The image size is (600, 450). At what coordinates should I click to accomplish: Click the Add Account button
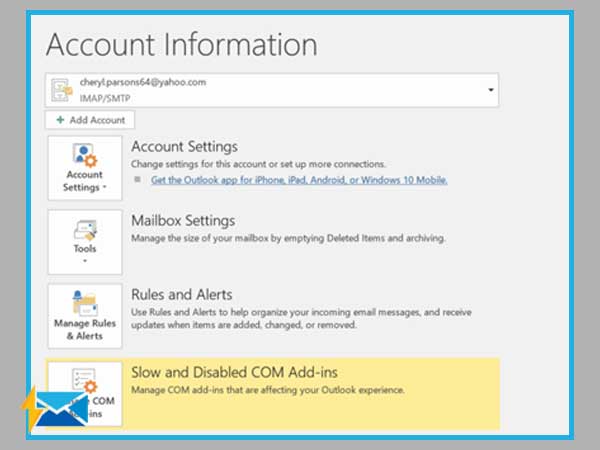point(90,120)
